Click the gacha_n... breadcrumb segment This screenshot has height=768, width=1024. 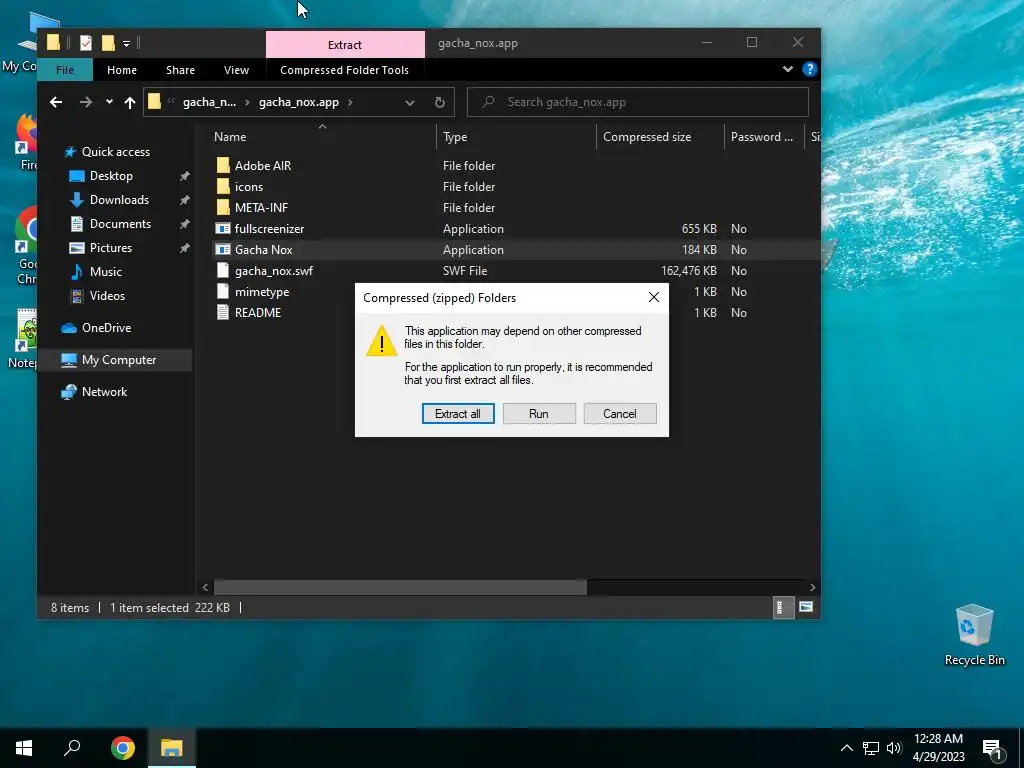pos(209,102)
